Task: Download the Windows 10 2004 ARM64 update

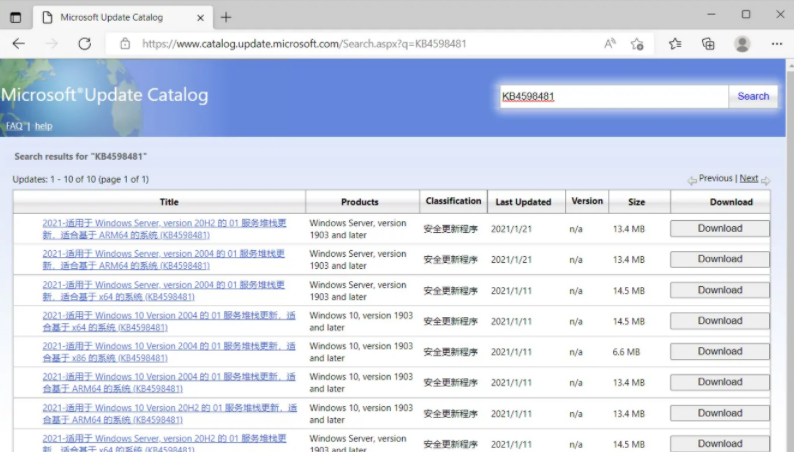Action: point(720,382)
